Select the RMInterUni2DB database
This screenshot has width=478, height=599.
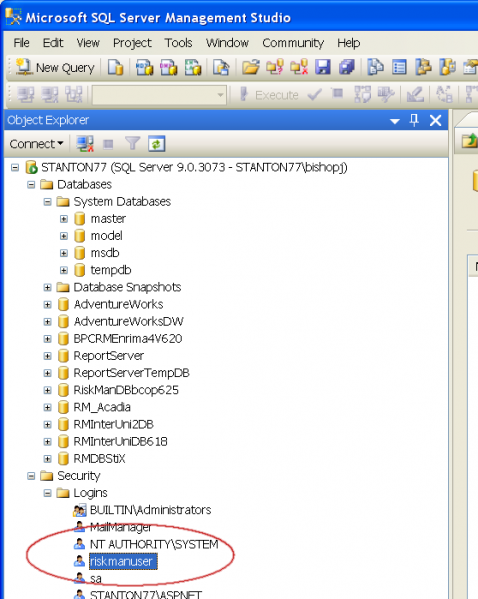point(113,424)
